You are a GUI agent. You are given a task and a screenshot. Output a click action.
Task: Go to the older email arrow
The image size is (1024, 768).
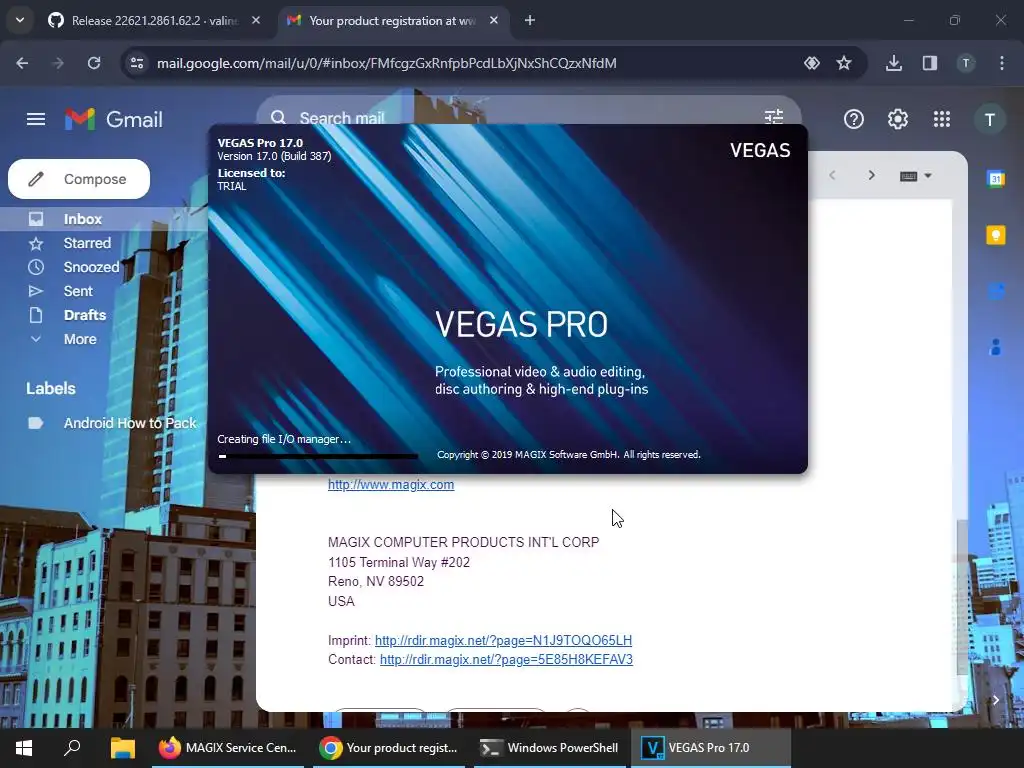click(871, 175)
